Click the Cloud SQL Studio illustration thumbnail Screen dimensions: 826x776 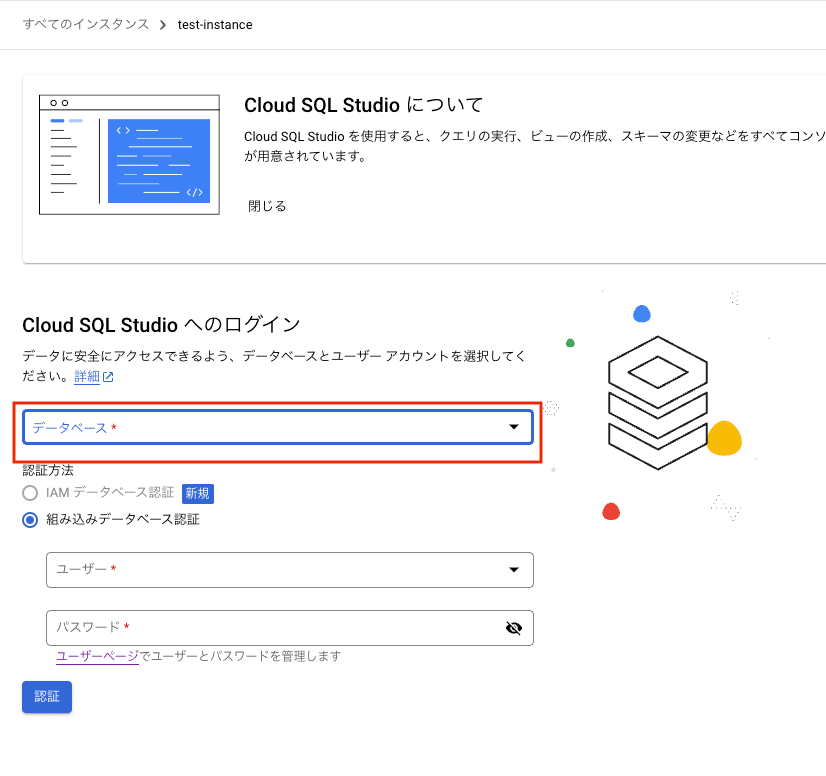[x=130, y=154]
